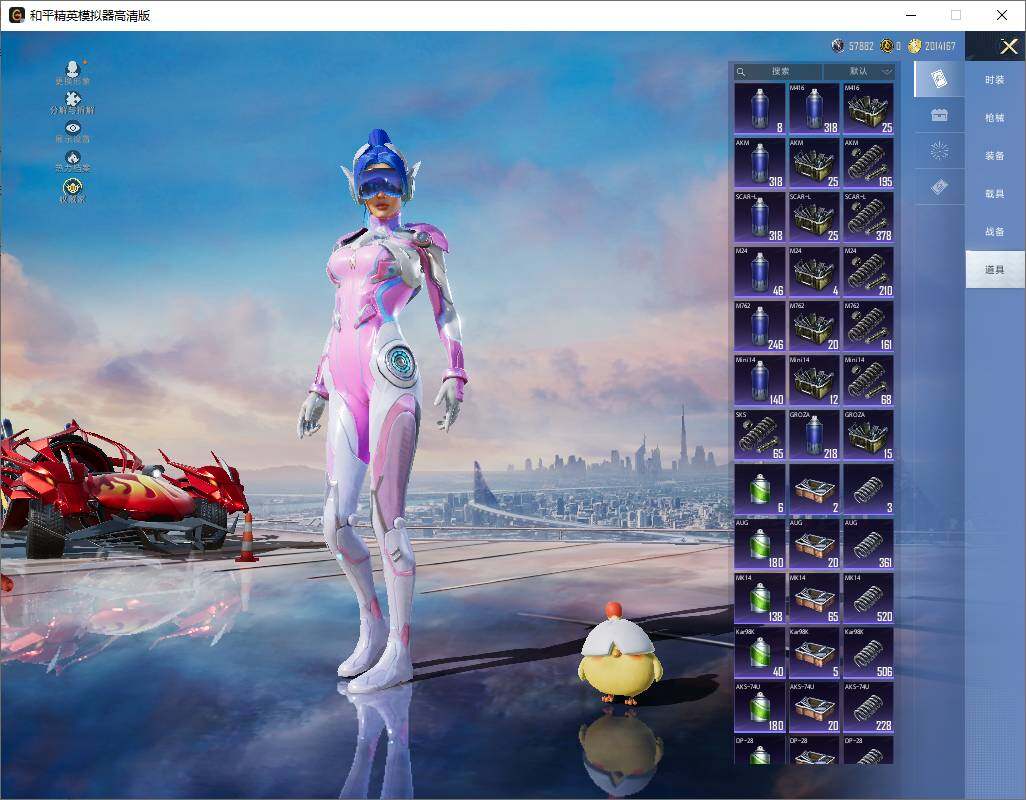Select the fireworks sub-category icon
The image size is (1026, 800).
tap(939, 151)
